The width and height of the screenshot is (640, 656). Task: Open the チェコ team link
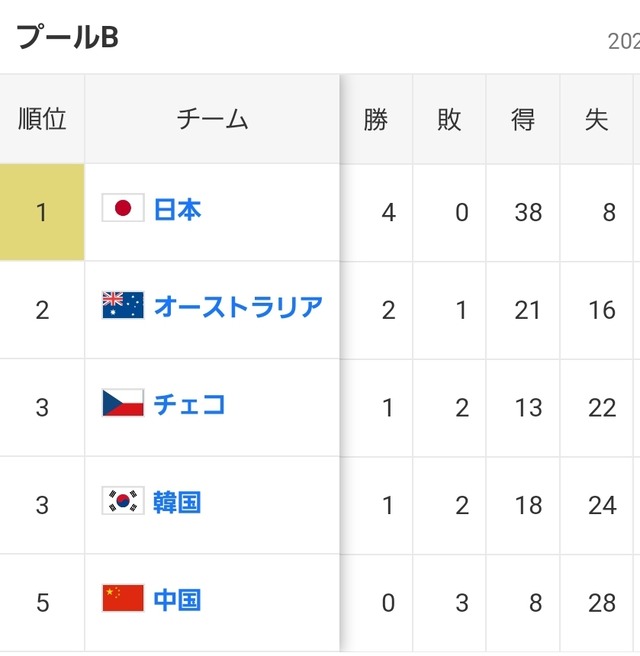click(189, 405)
